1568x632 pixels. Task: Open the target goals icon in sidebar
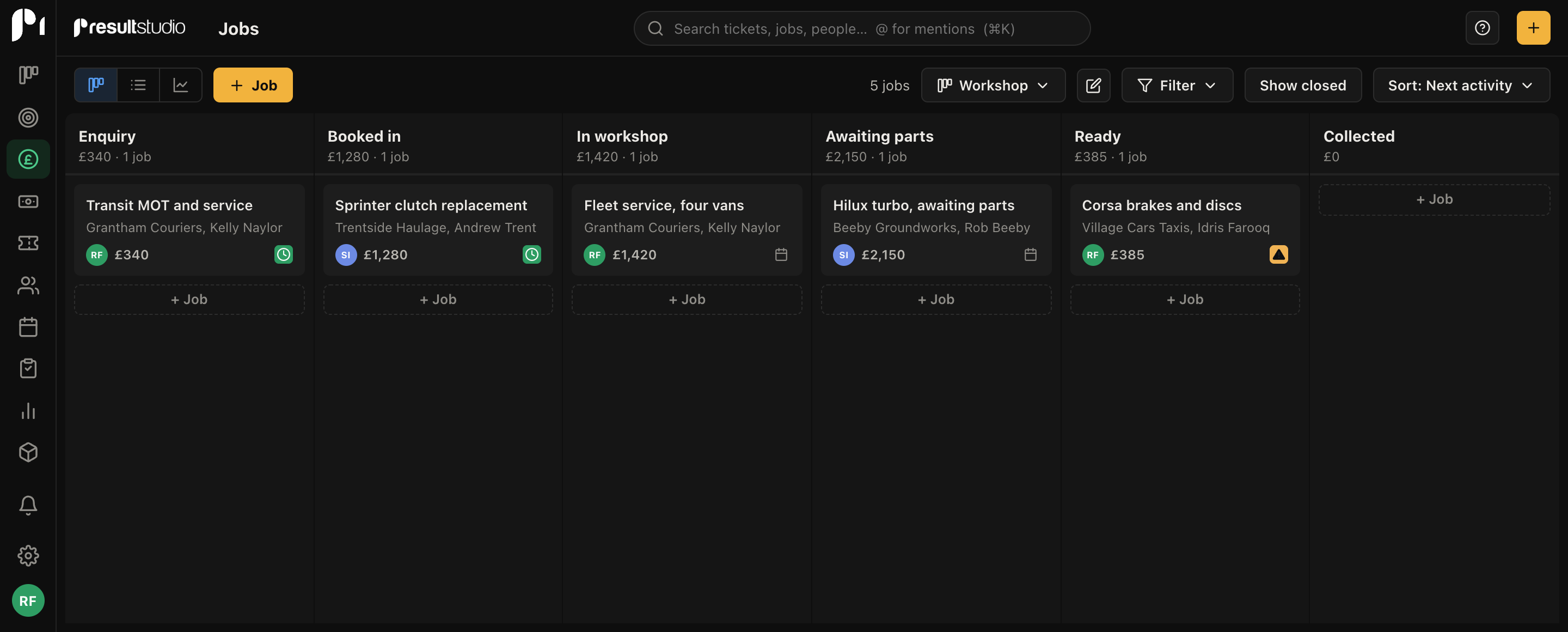[x=28, y=117]
